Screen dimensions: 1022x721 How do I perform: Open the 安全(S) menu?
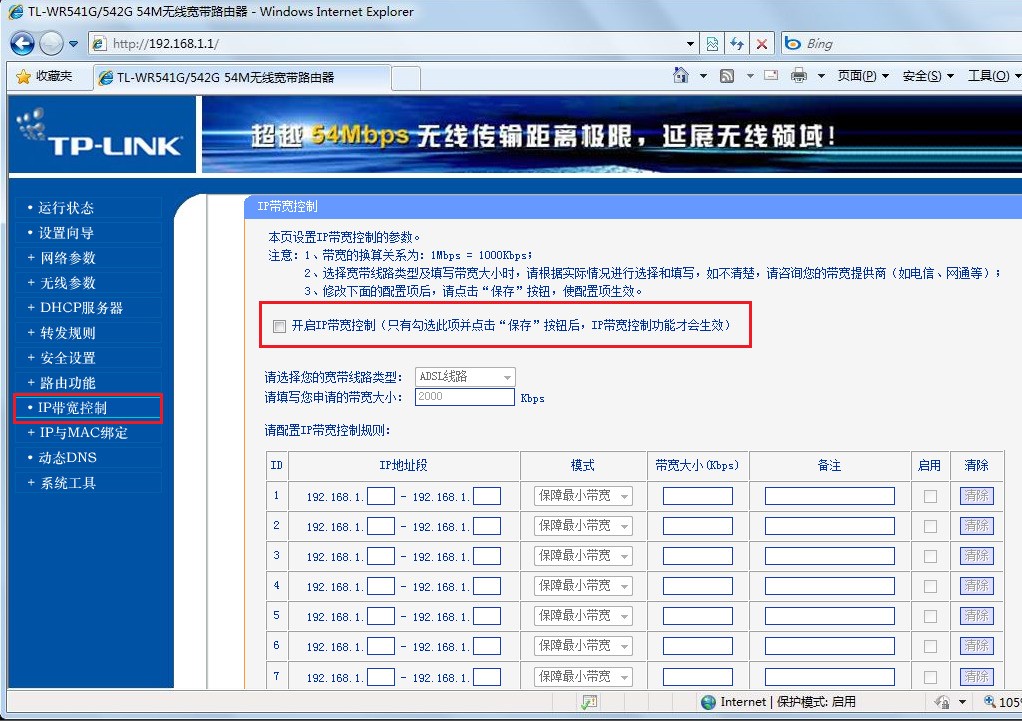[922, 76]
